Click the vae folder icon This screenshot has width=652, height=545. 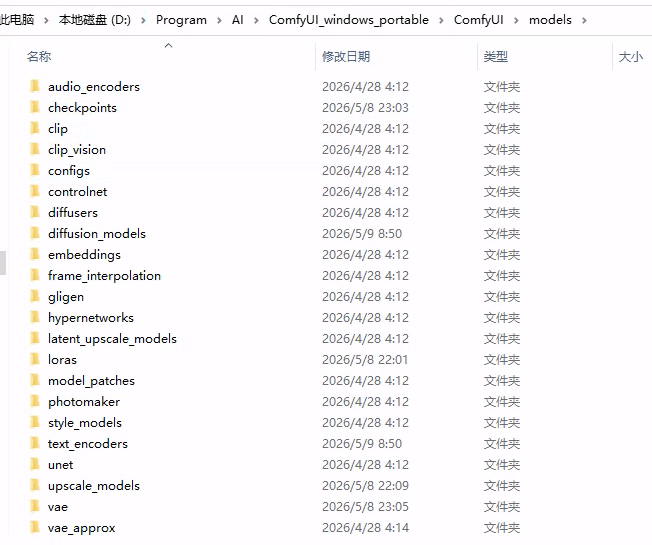click(x=35, y=506)
